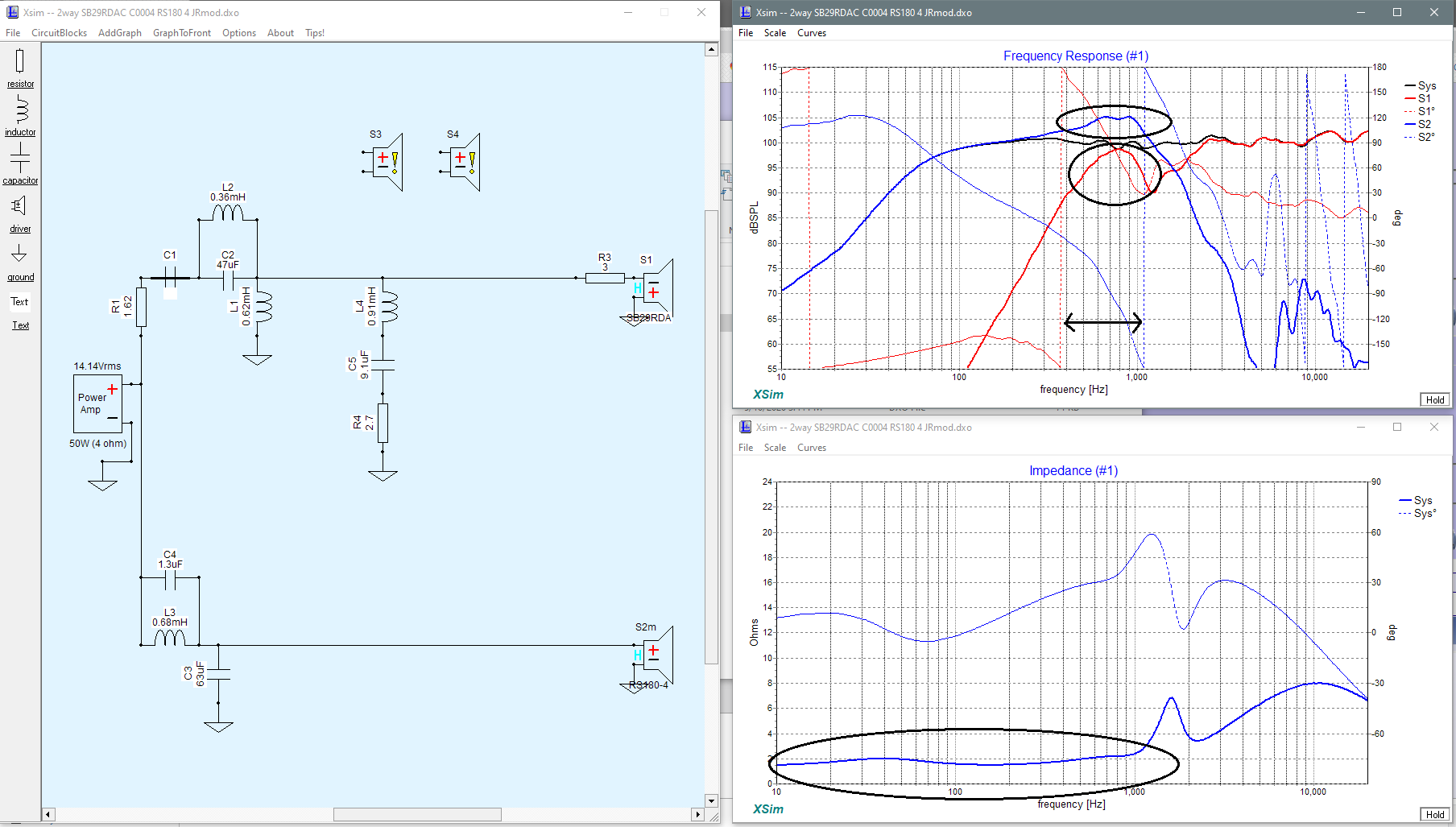Select the ground tool in the component palette
Viewport: 1456px width, 827px height.
click(20, 263)
